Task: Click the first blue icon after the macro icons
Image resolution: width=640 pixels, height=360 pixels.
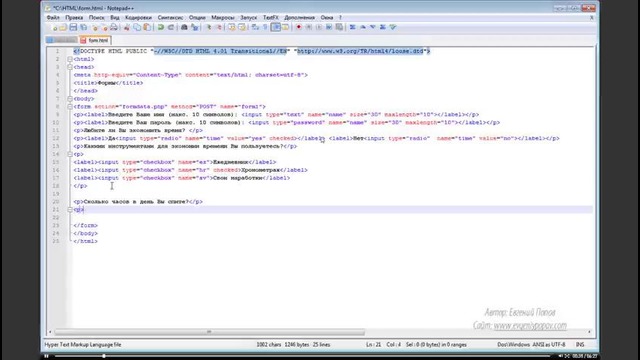Action: (x=353, y=27)
